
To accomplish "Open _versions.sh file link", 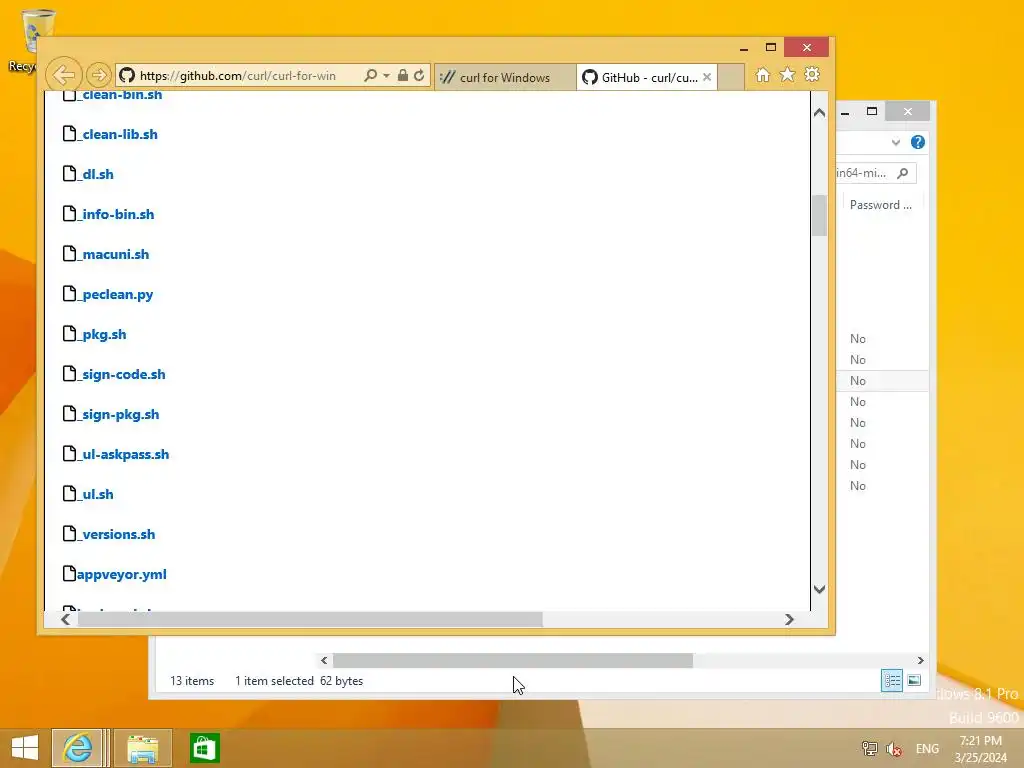I will [x=118, y=534].
